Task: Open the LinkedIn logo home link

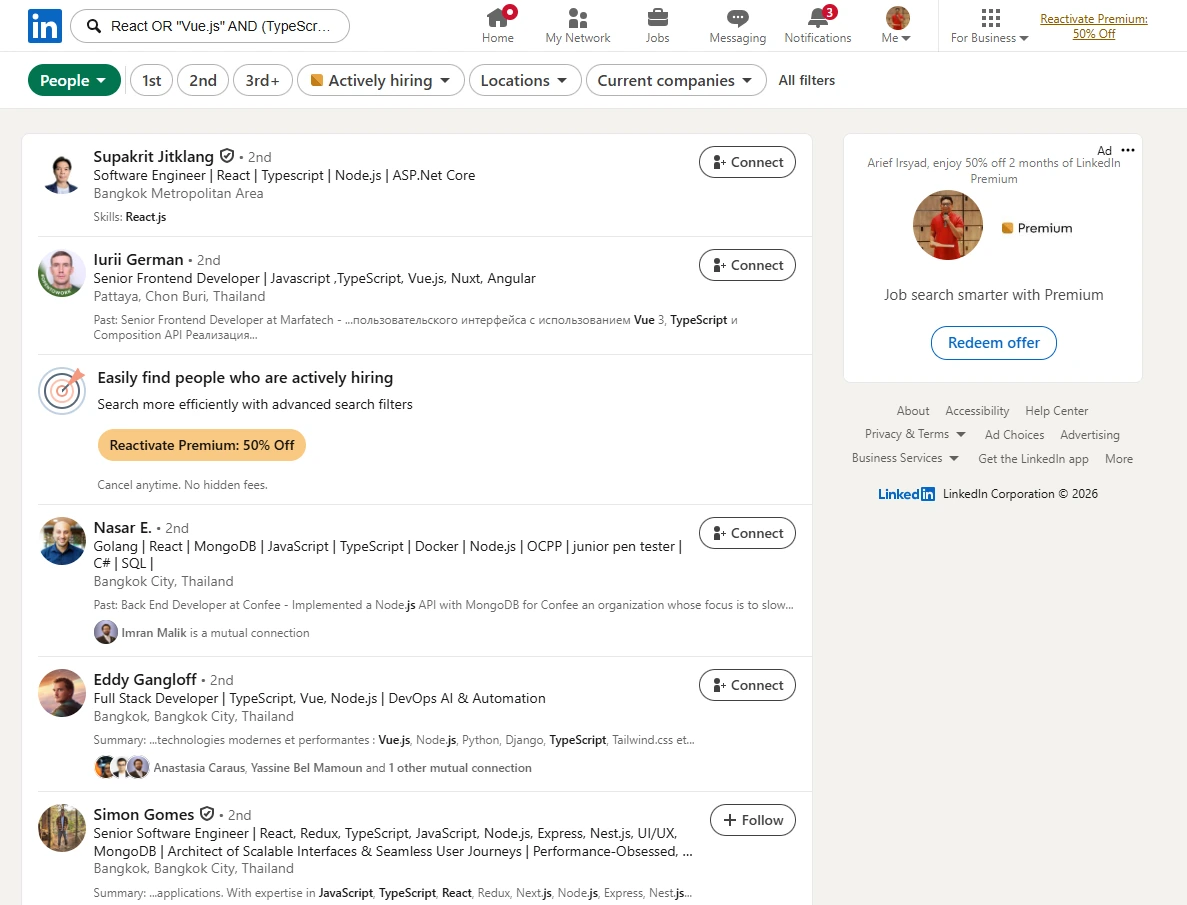Action: [45, 26]
